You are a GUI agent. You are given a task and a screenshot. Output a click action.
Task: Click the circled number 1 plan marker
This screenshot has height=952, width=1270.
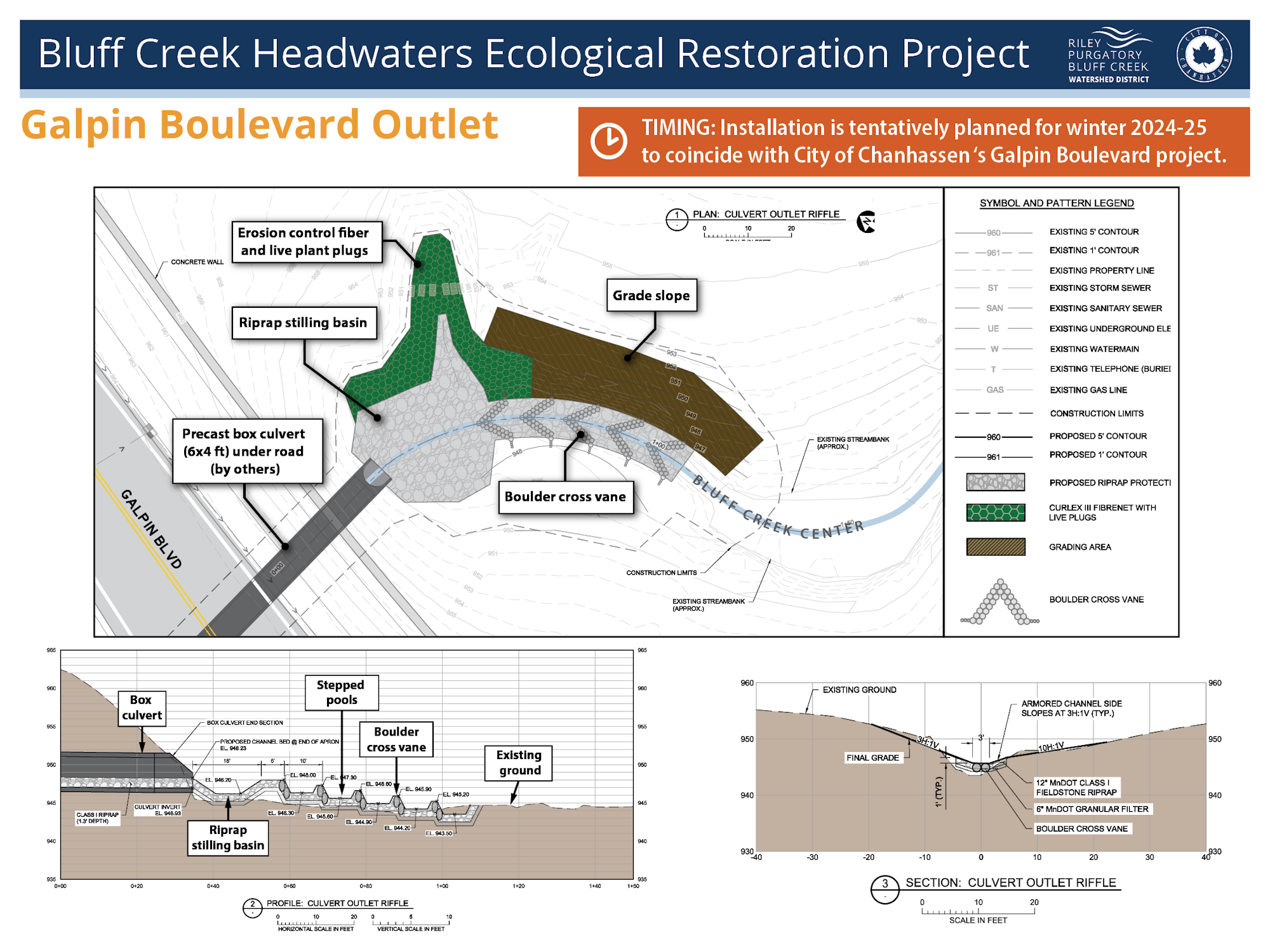tap(677, 219)
